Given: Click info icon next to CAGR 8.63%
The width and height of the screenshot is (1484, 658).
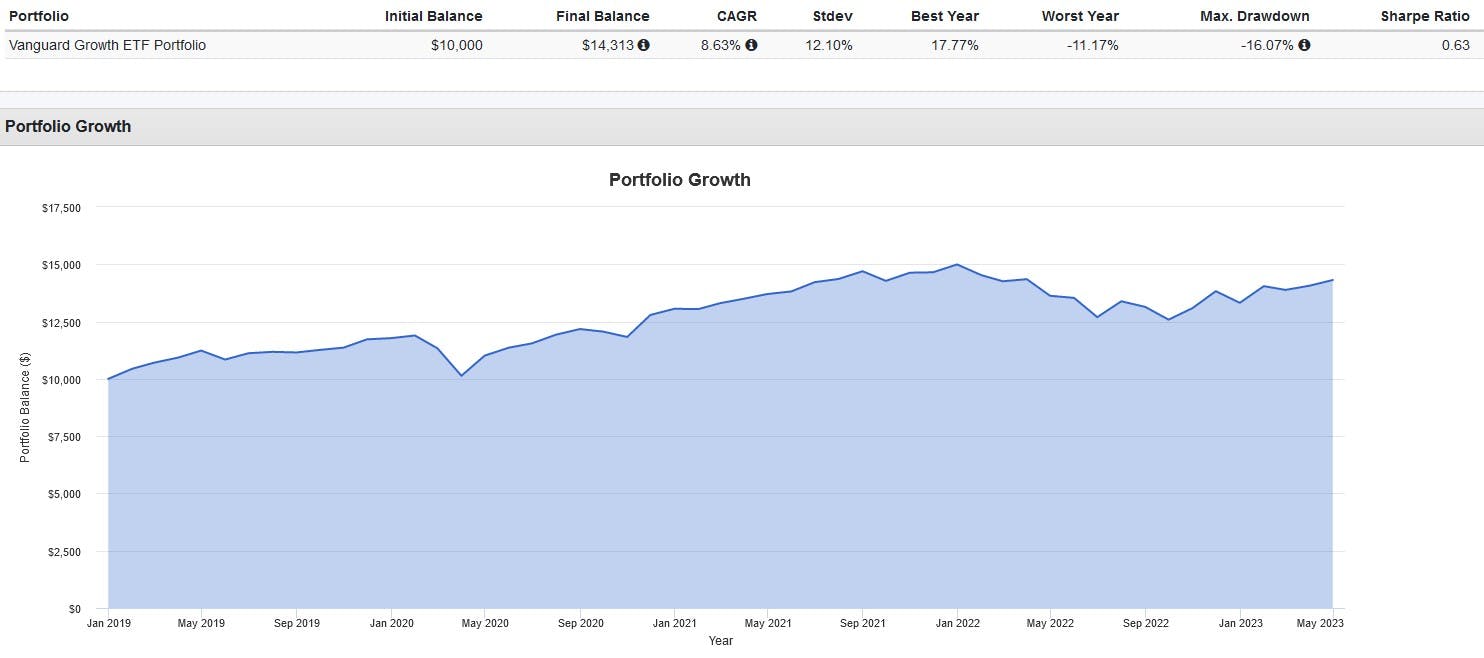Looking at the screenshot, I should [752, 45].
